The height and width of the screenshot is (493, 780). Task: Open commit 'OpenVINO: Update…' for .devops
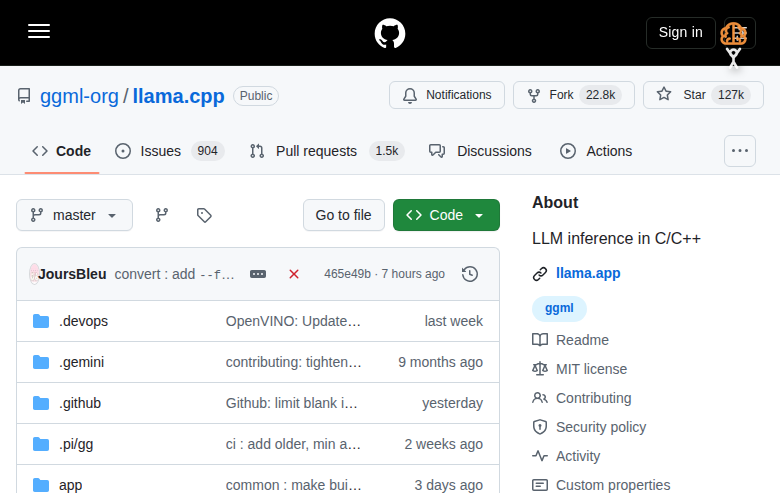[x=293, y=321]
